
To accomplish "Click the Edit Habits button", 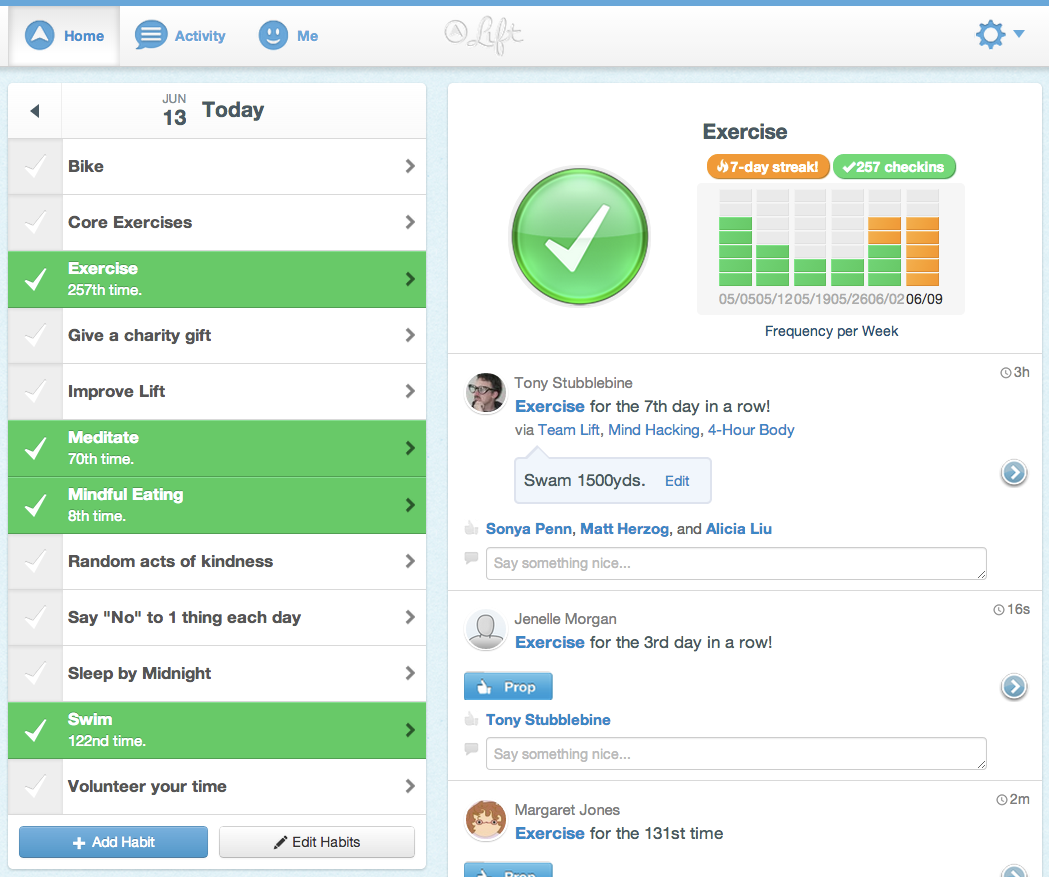I will coord(317,842).
